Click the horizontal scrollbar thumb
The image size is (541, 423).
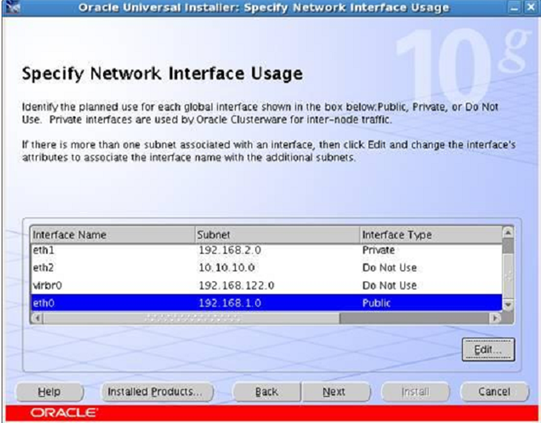191,317
